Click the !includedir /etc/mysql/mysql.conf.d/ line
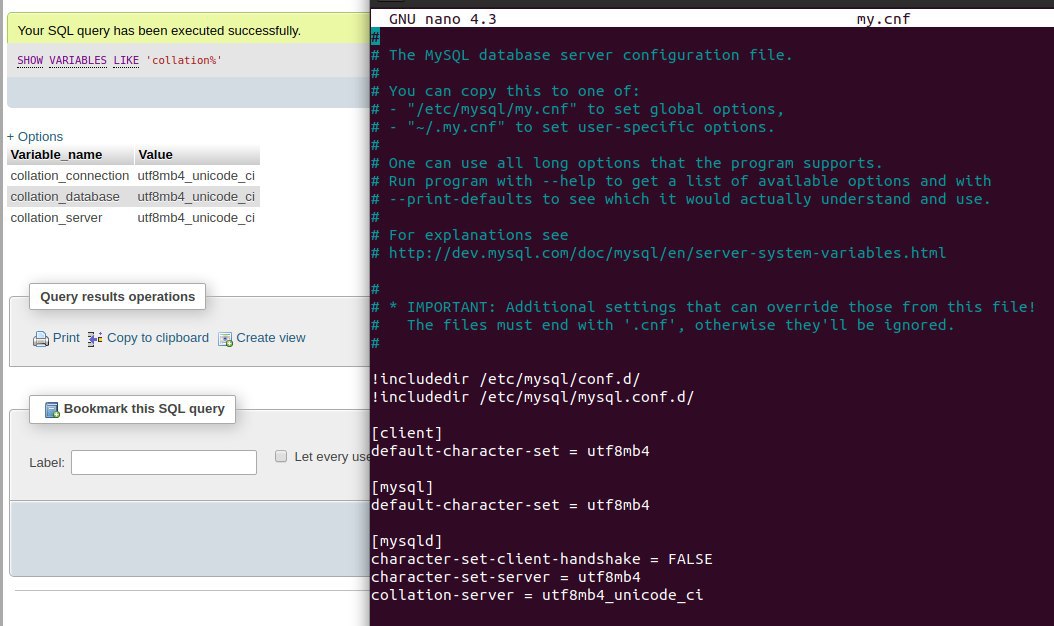Image resolution: width=1054 pixels, height=626 pixels. [x=532, y=397]
